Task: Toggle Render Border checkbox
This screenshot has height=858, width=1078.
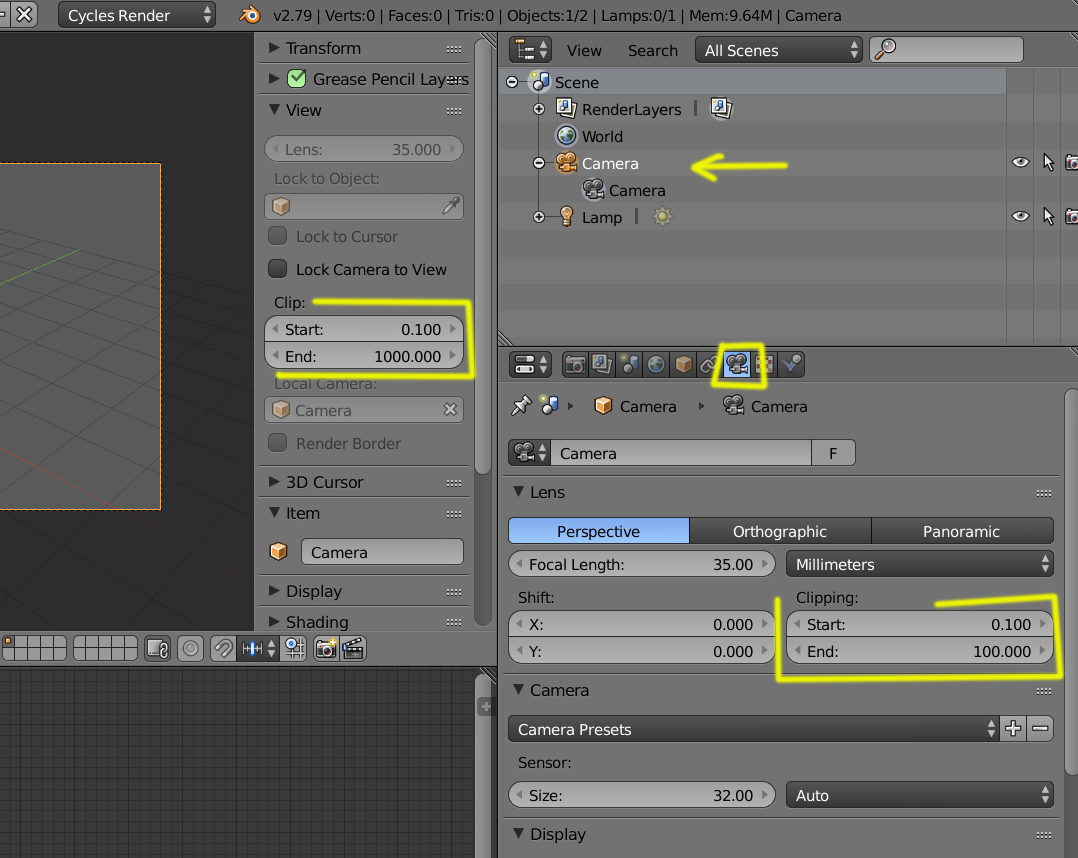Action: pos(278,443)
